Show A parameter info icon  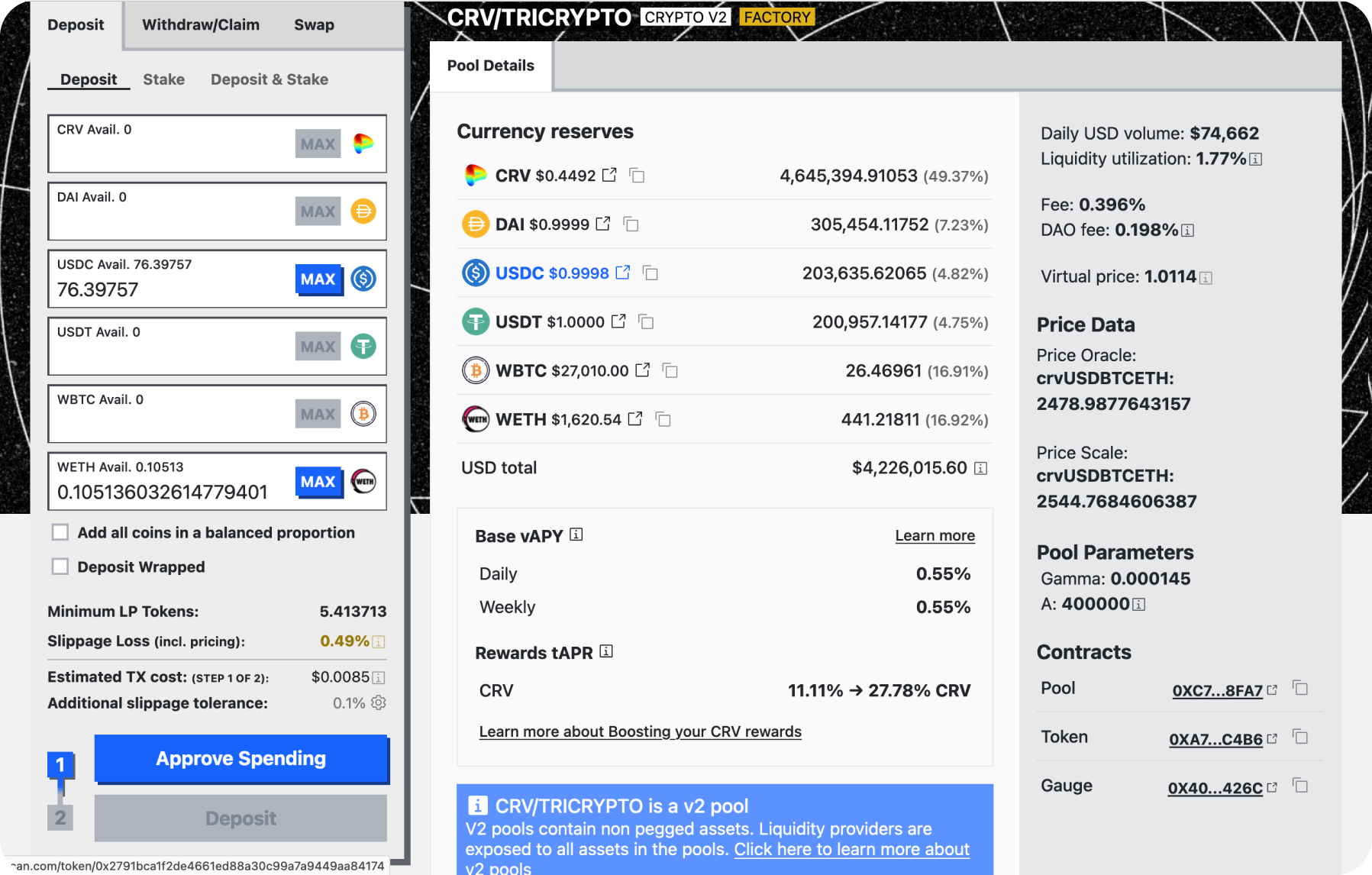[x=1139, y=605]
